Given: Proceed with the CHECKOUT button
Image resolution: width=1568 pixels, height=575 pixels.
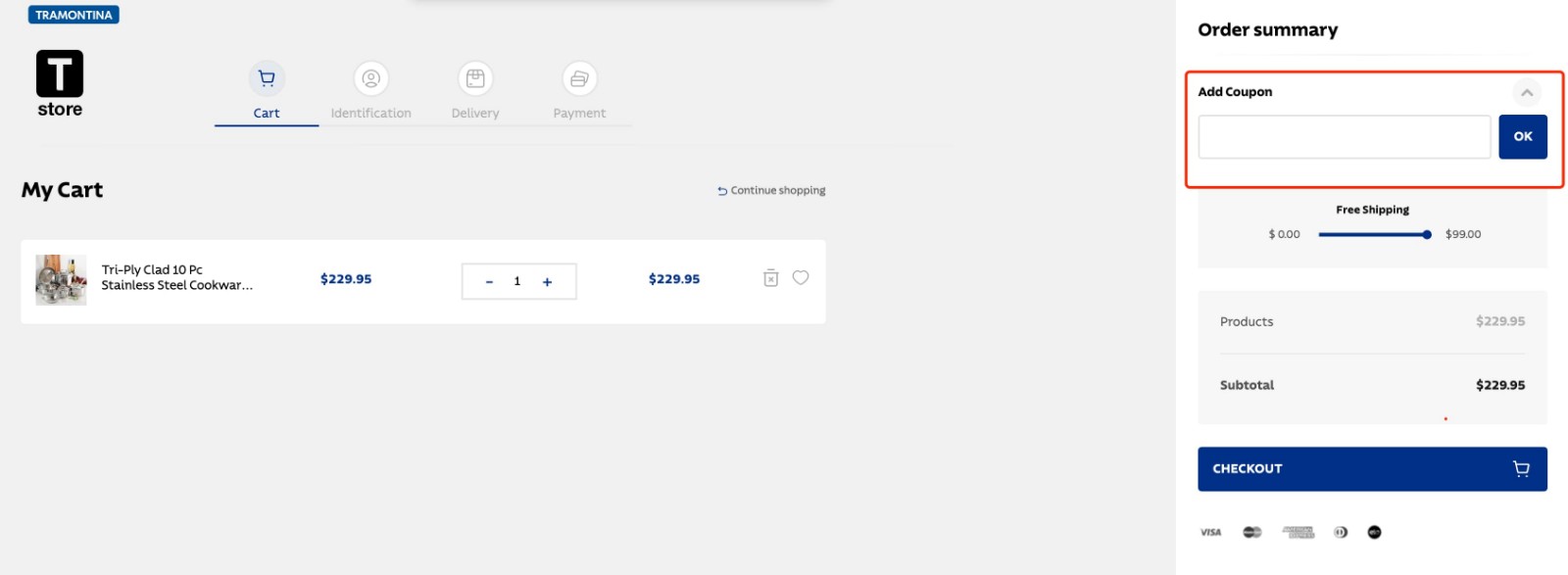Looking at the screenshot, I should pos(1372,469).
